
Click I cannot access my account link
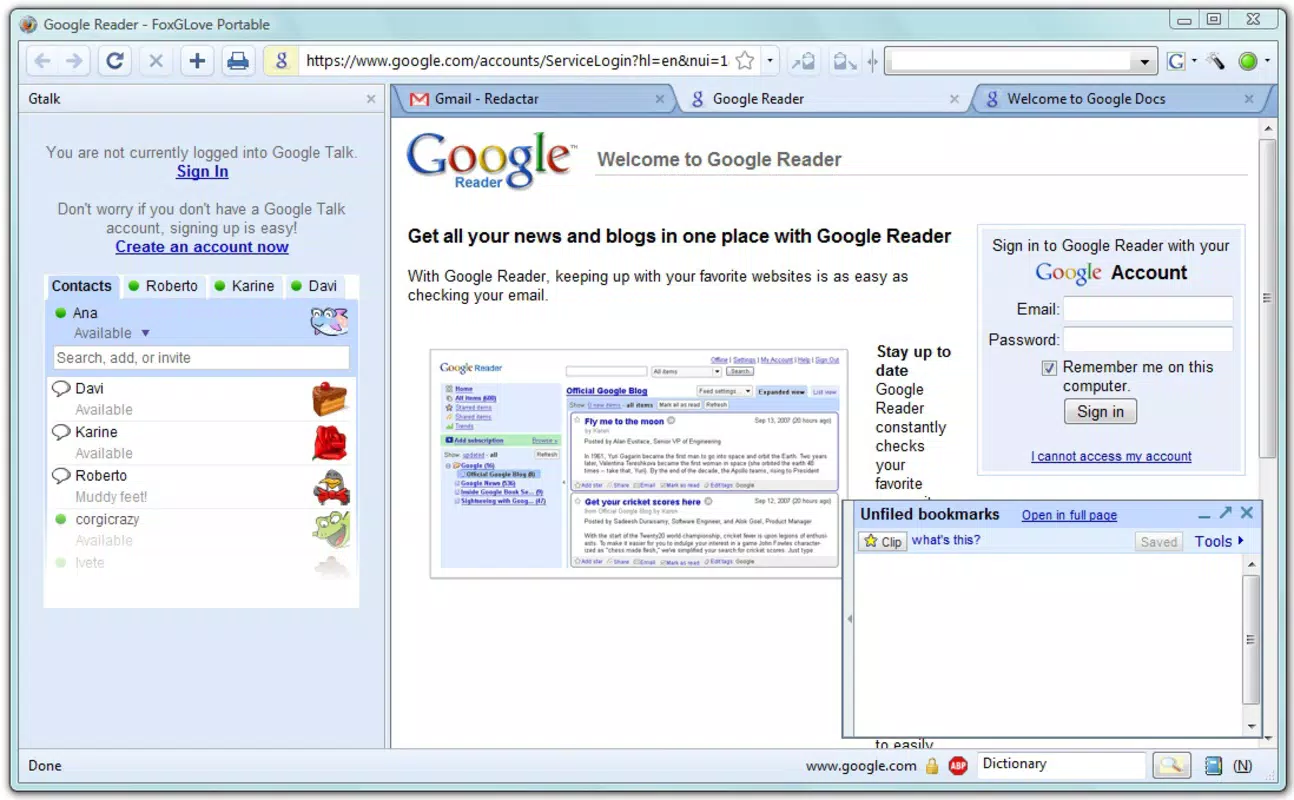tap(1111, 456)
